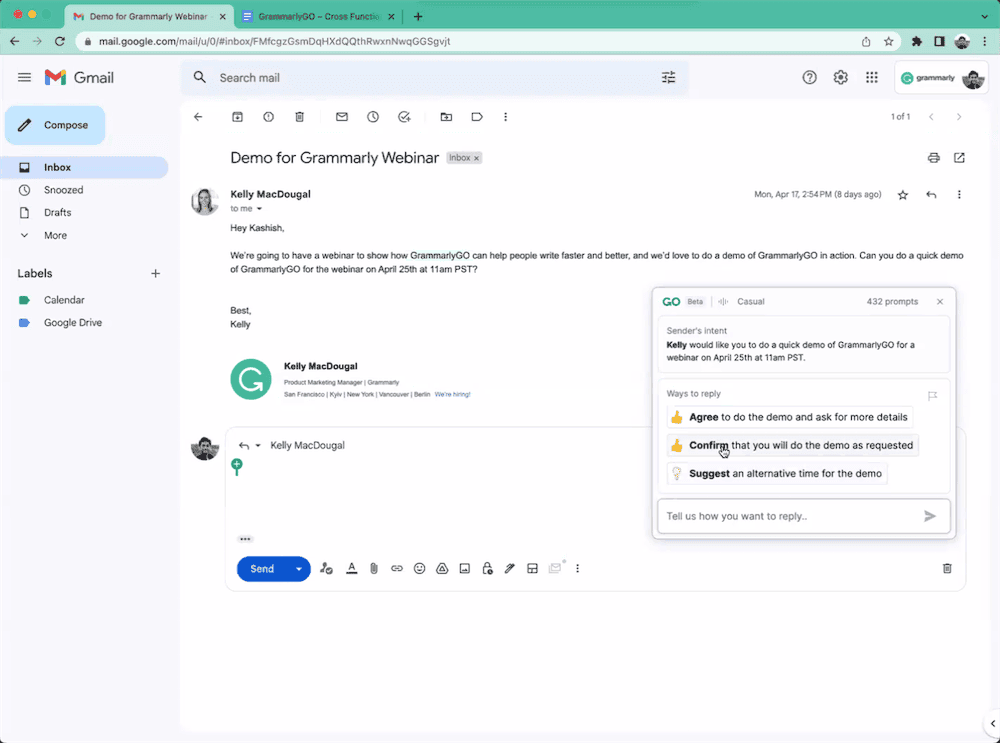Screen dimensions: 1000x743
Task: Toggle confidential mode lock icon
Action: click(487, 569)
